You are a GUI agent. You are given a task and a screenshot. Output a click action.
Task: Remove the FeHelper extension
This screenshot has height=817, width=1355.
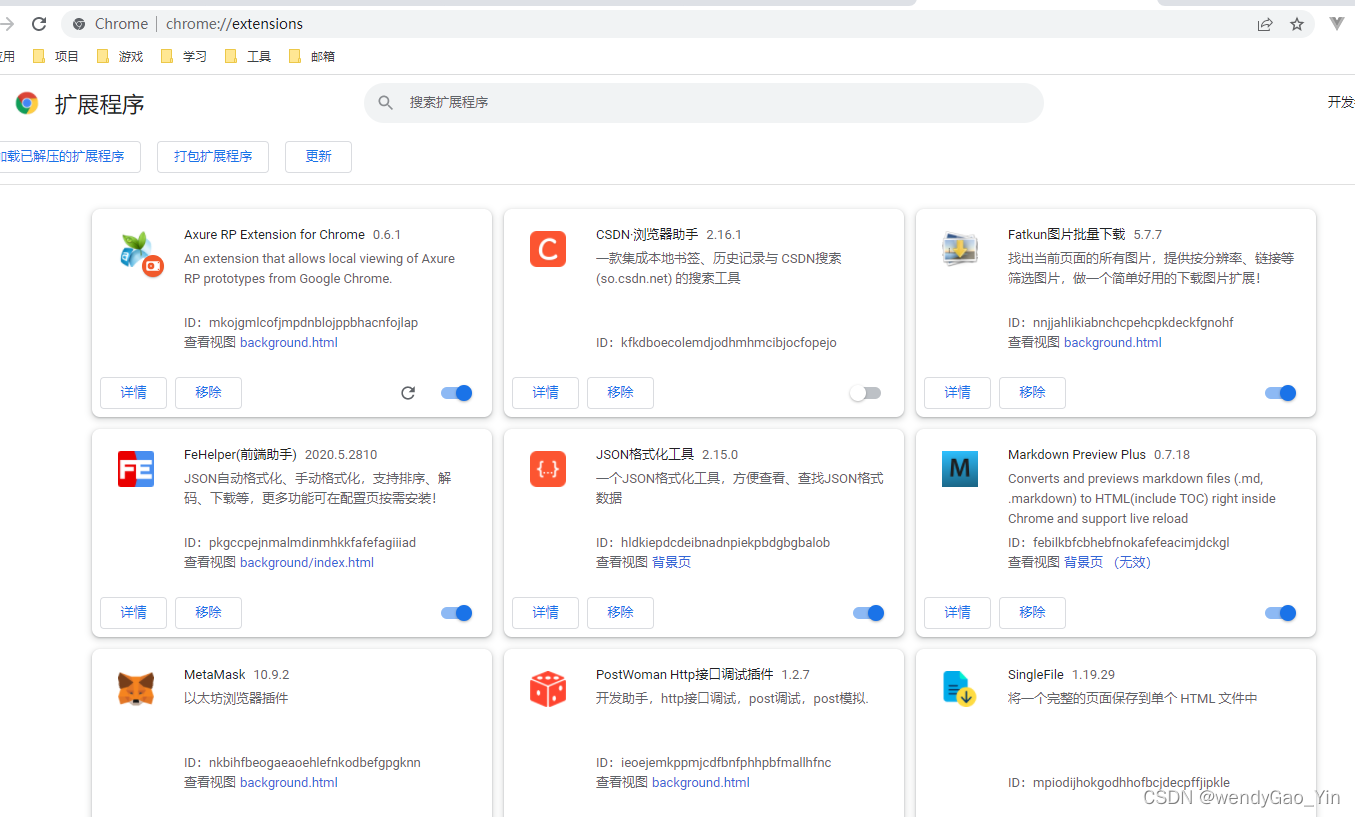point(208,612)
